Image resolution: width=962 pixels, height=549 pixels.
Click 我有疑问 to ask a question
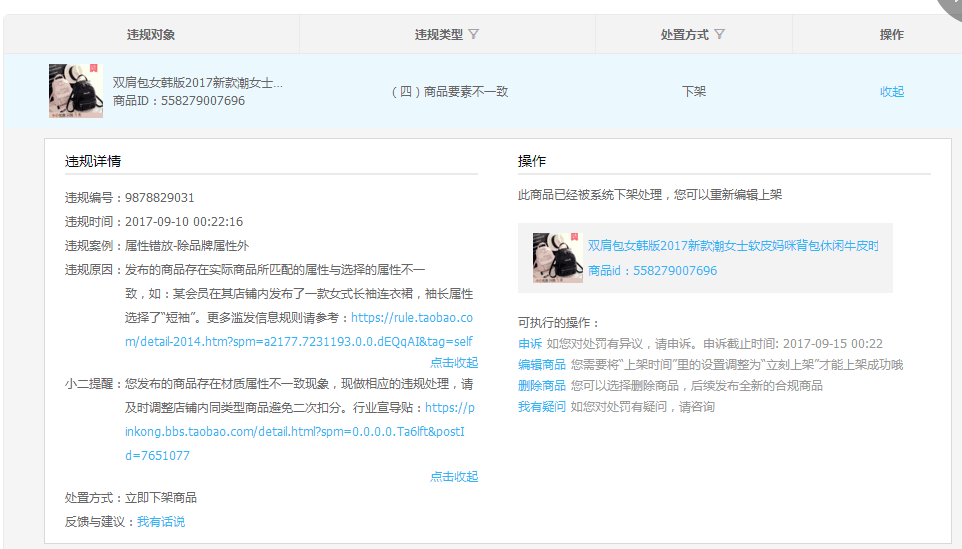[542, 407]
